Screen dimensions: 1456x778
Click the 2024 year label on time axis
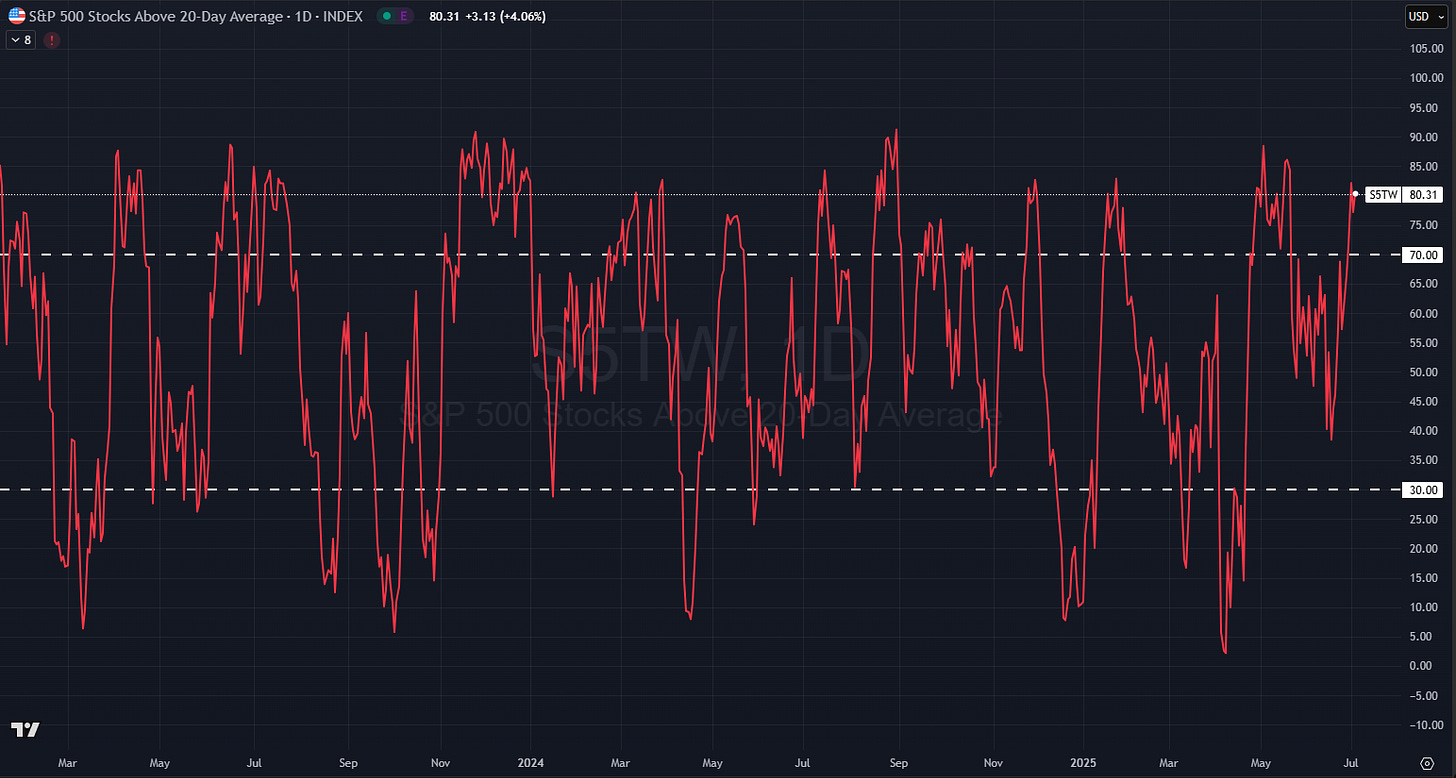(x=529, y=762)
